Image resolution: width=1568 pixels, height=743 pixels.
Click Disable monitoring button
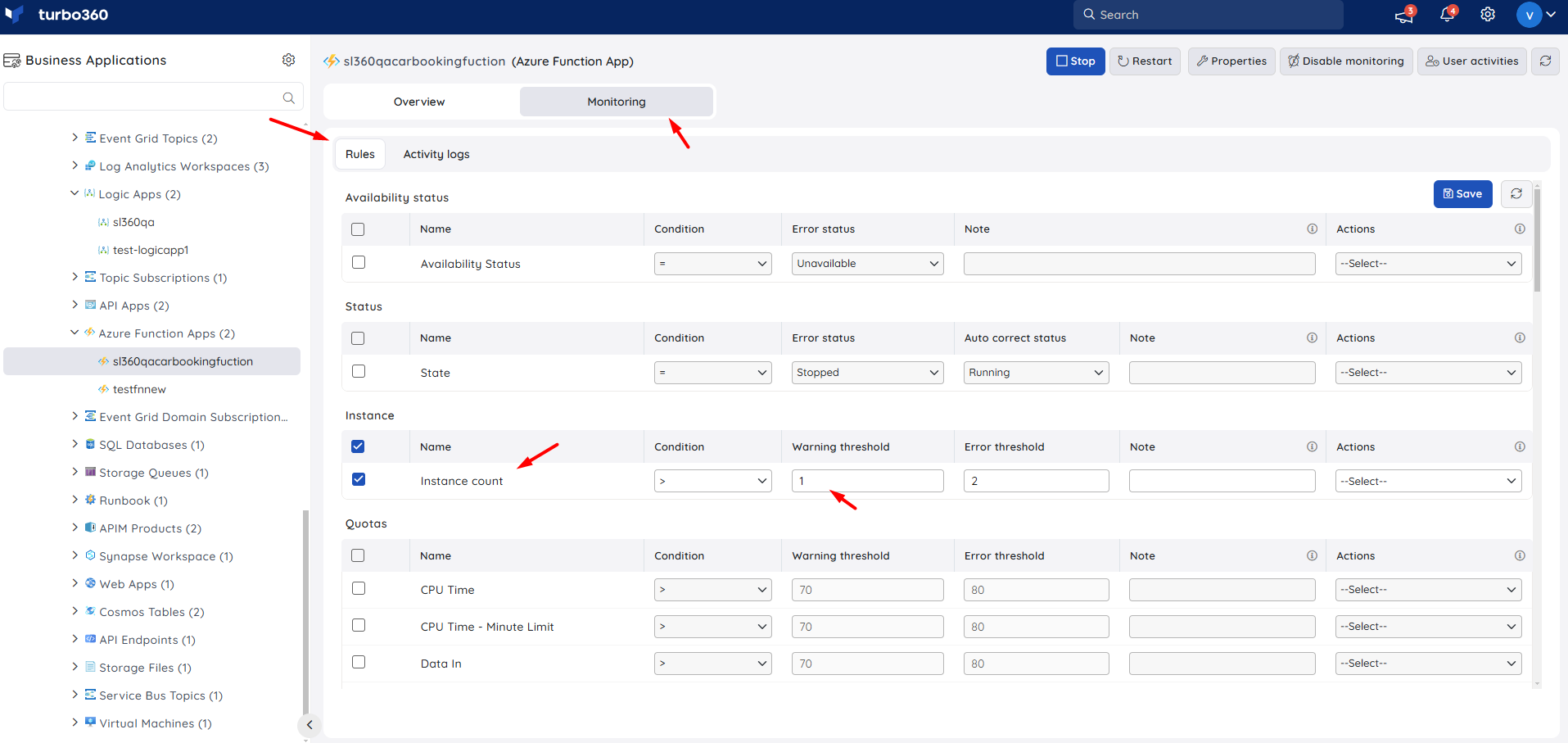tap(1346, 61)
